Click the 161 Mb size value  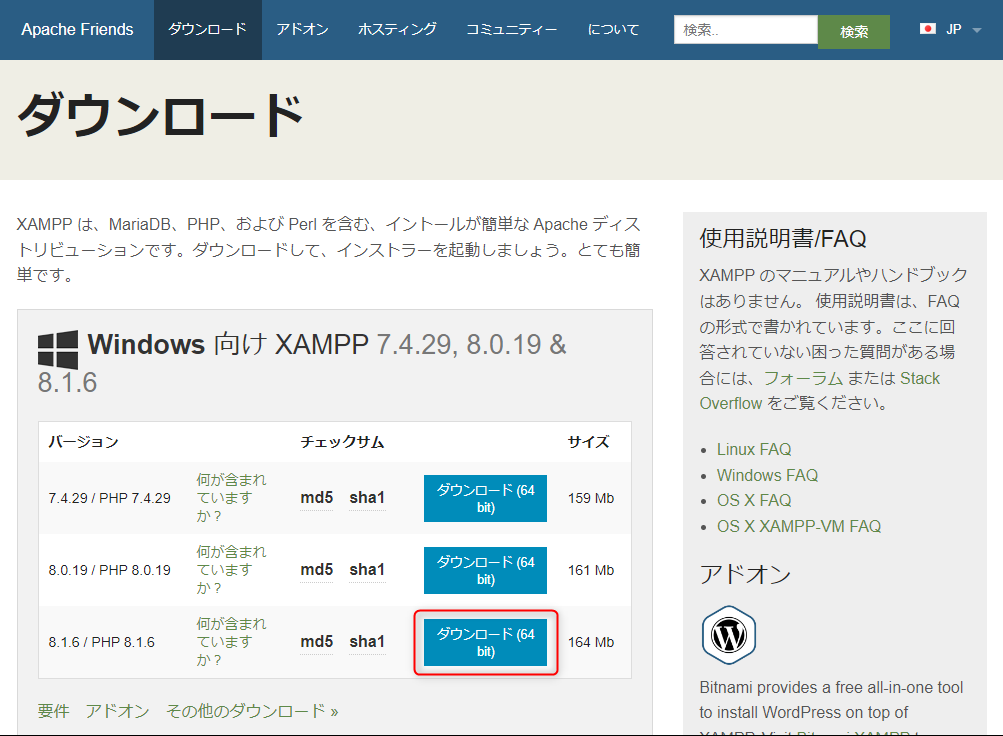(590, 570)
